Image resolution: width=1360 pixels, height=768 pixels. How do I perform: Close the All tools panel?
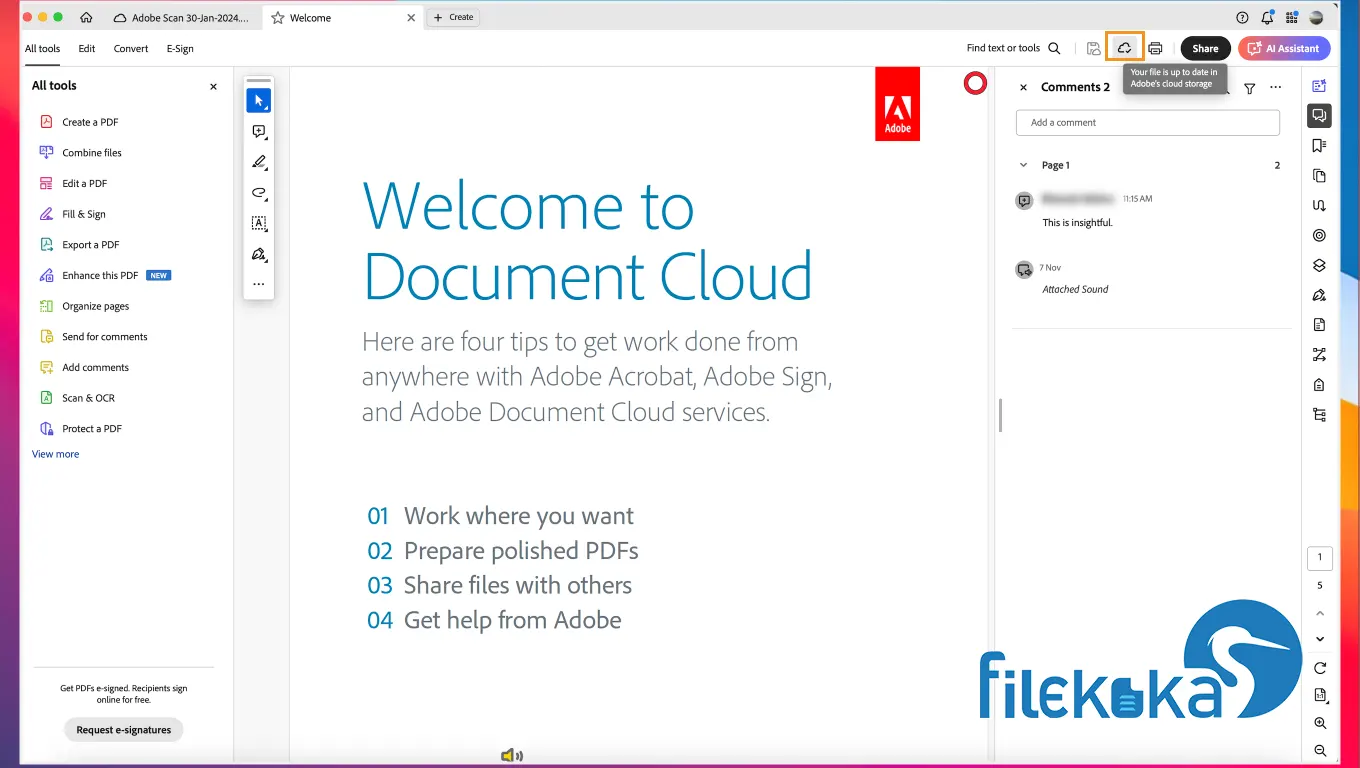(x=213, y=87)
